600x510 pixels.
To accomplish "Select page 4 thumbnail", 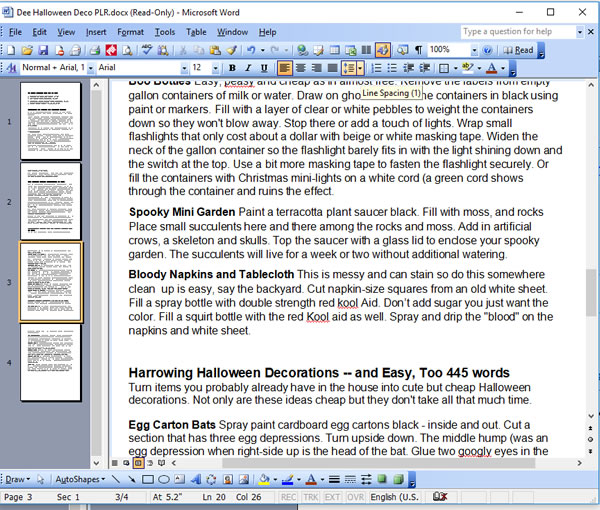I will (x=51, y=362).
